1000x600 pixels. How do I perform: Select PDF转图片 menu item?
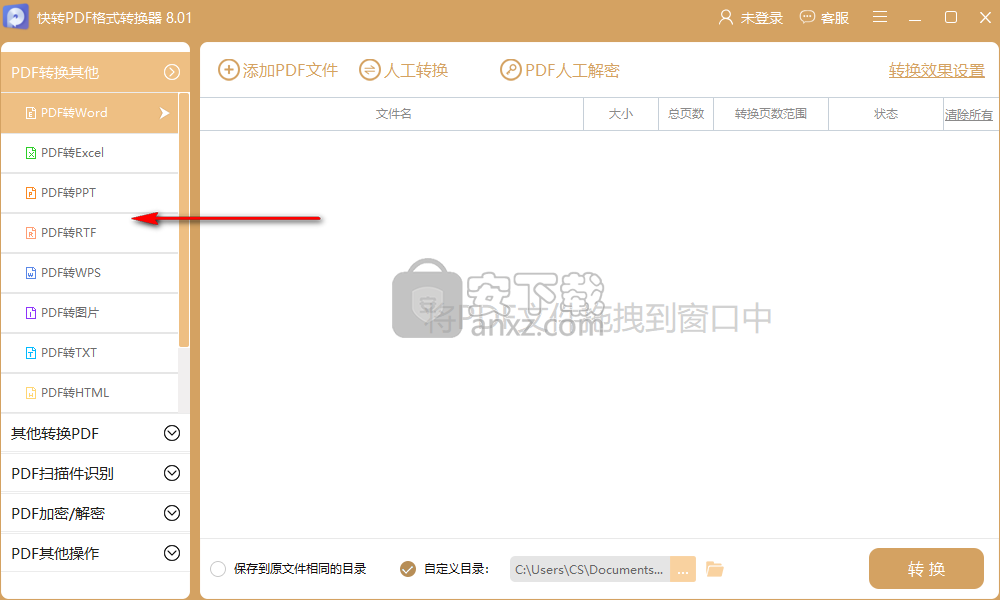point(90,312)
